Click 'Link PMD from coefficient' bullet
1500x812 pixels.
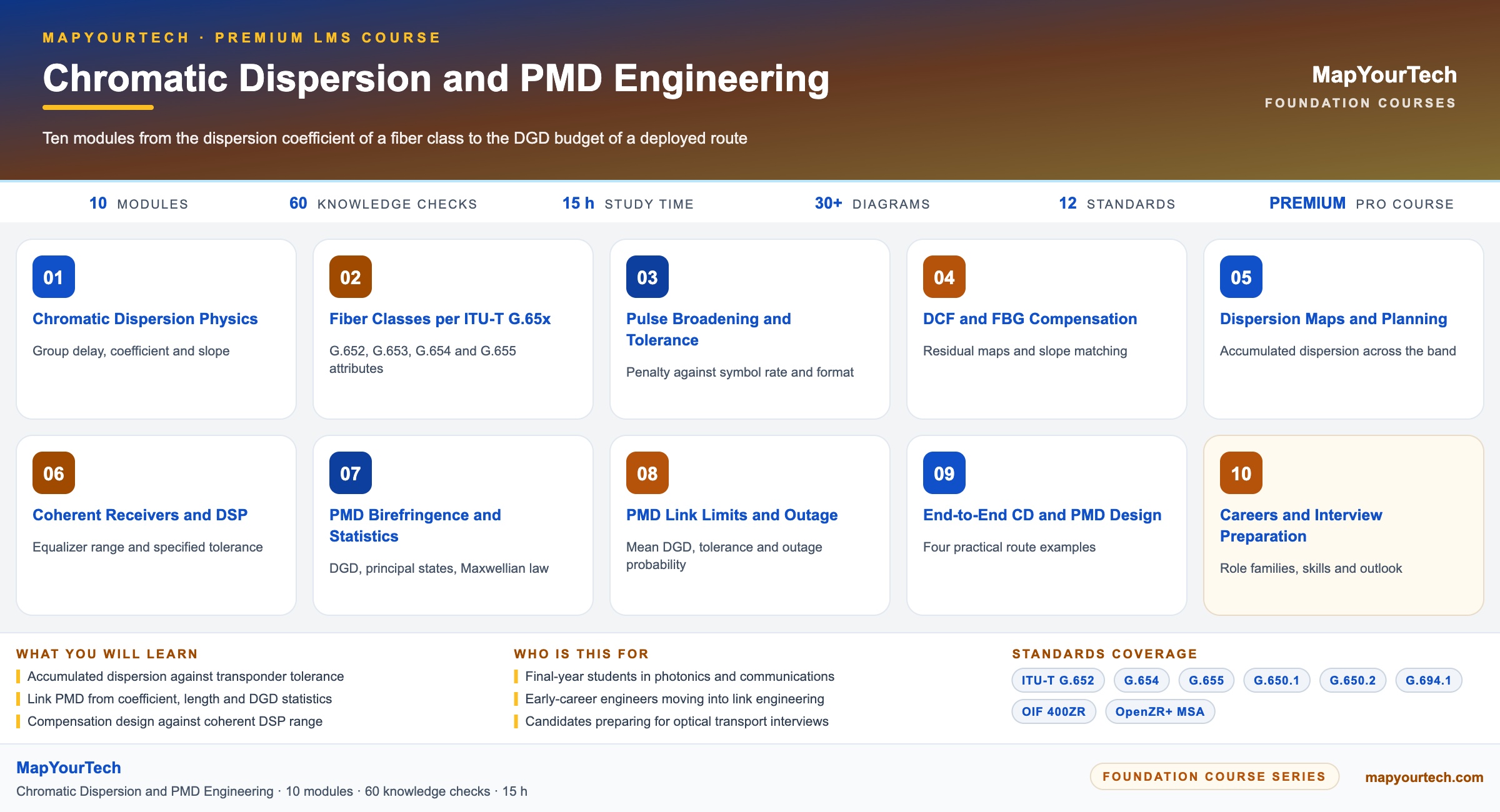(x=179, y=699)
